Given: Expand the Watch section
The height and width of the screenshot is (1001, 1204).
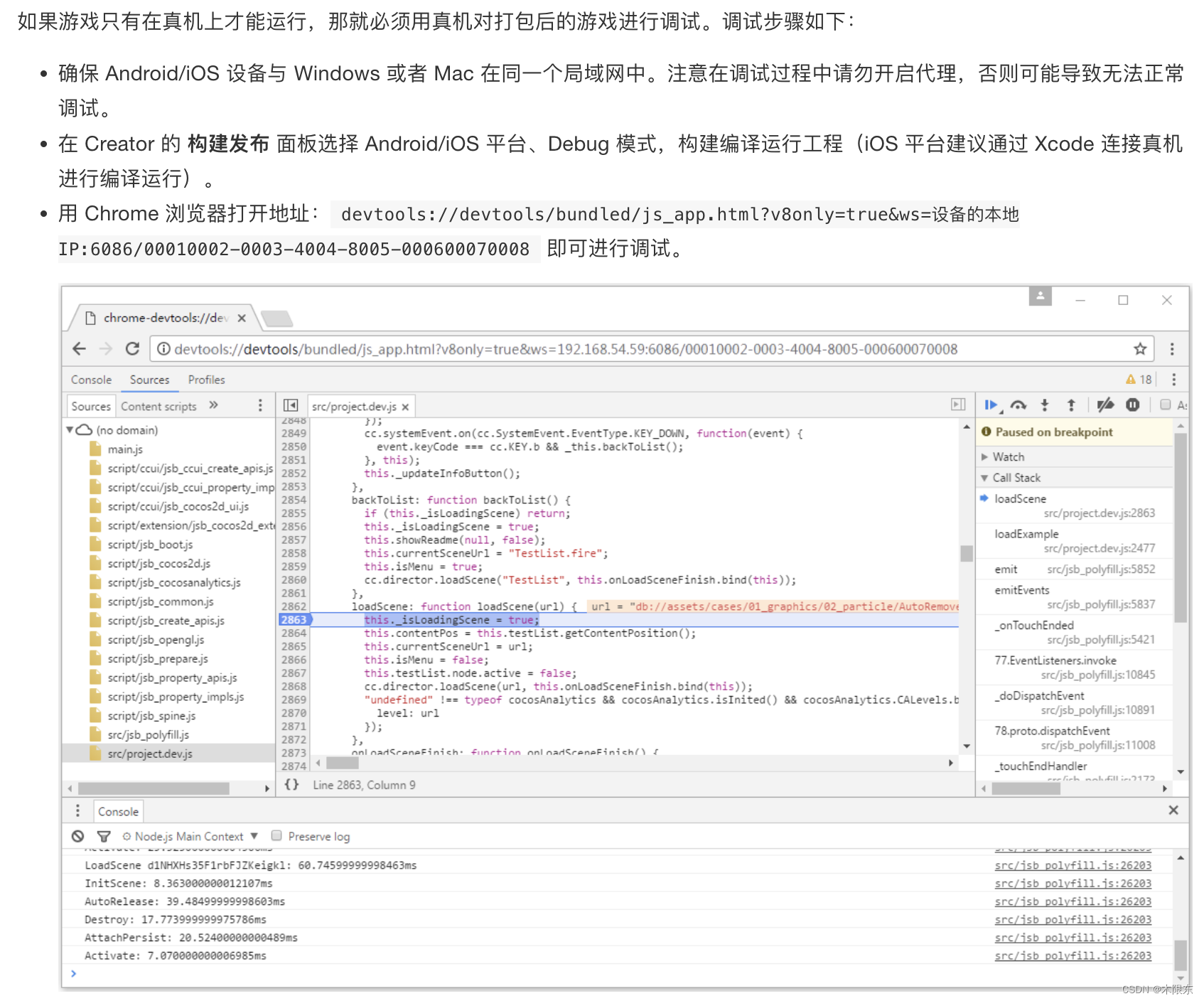Looking at the screenshot, I should (x=984, y=456).
